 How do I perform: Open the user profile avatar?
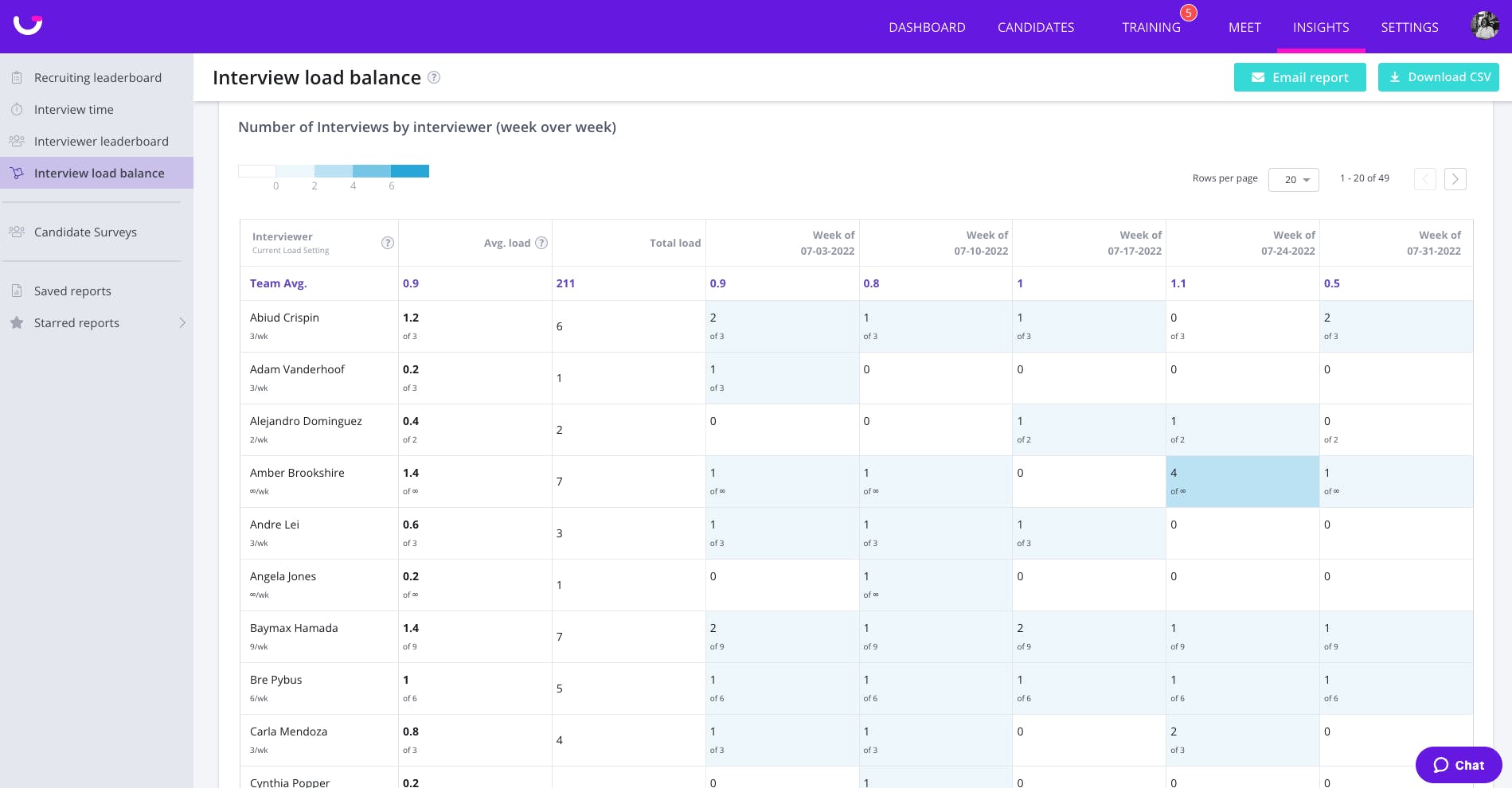pos(1484,25)
